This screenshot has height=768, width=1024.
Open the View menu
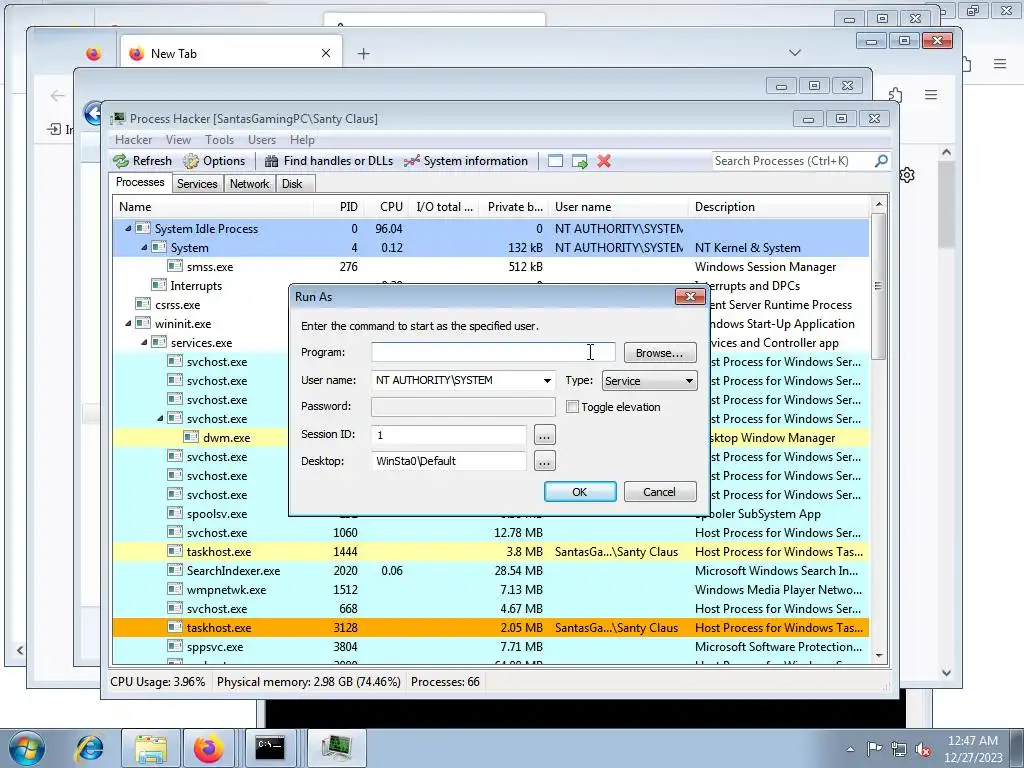click(x=178, y=140)
